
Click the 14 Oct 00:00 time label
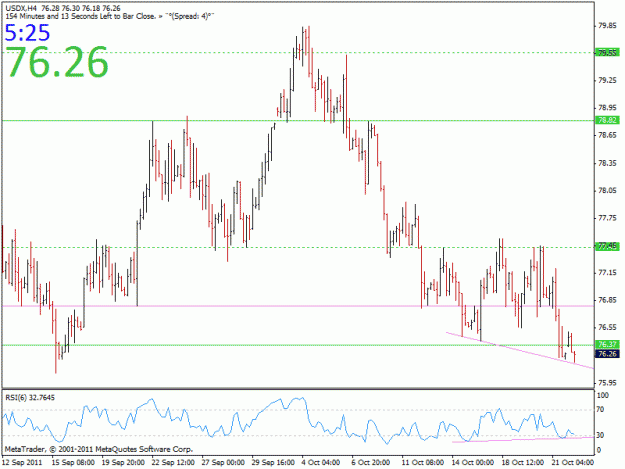473,462
